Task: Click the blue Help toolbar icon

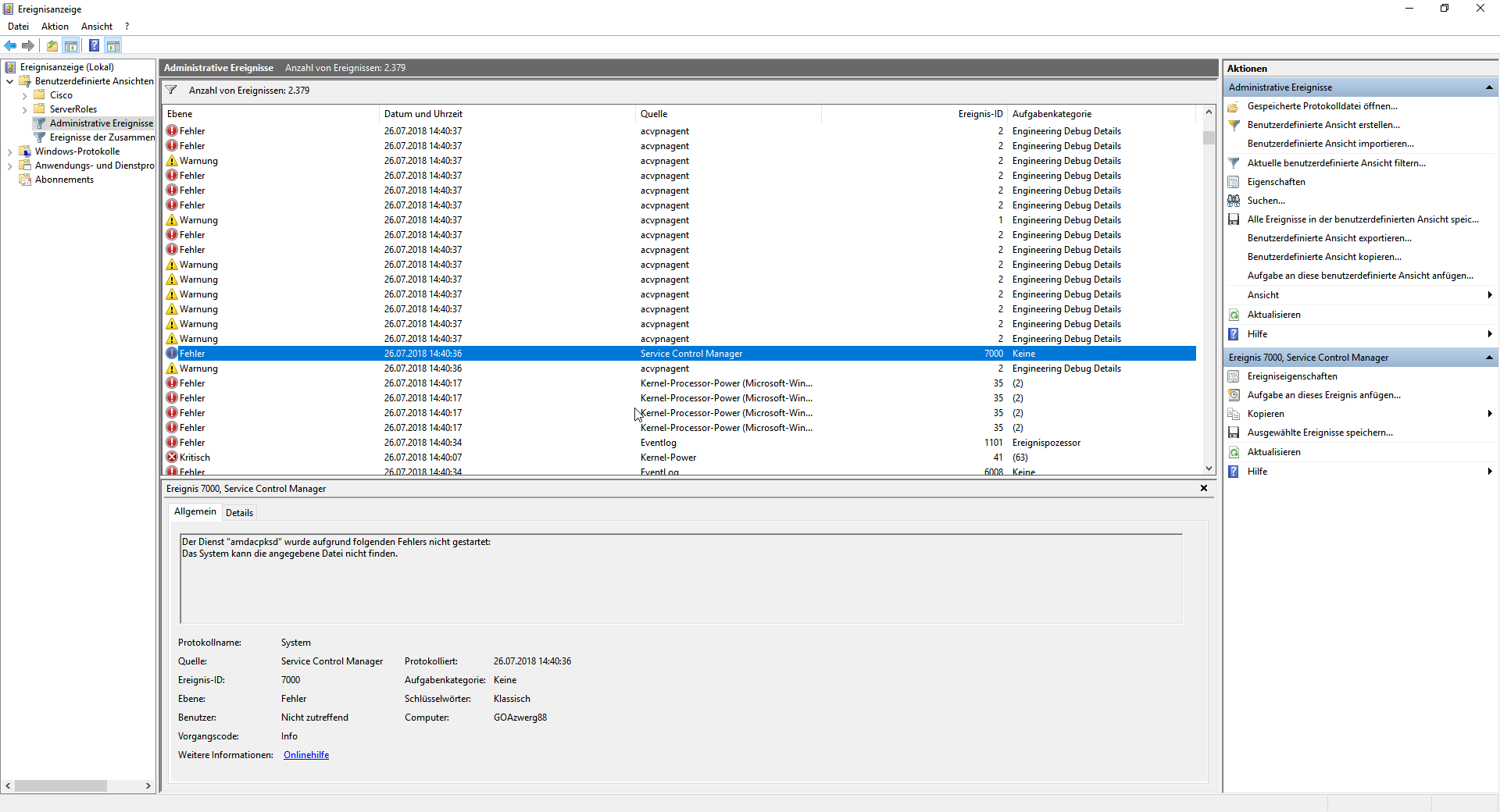Action: coord(95,46)
